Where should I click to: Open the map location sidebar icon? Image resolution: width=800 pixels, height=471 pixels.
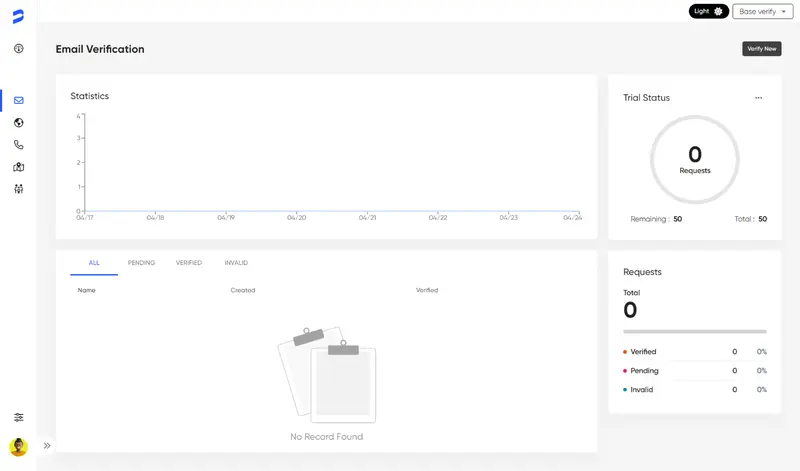(18, 167)
